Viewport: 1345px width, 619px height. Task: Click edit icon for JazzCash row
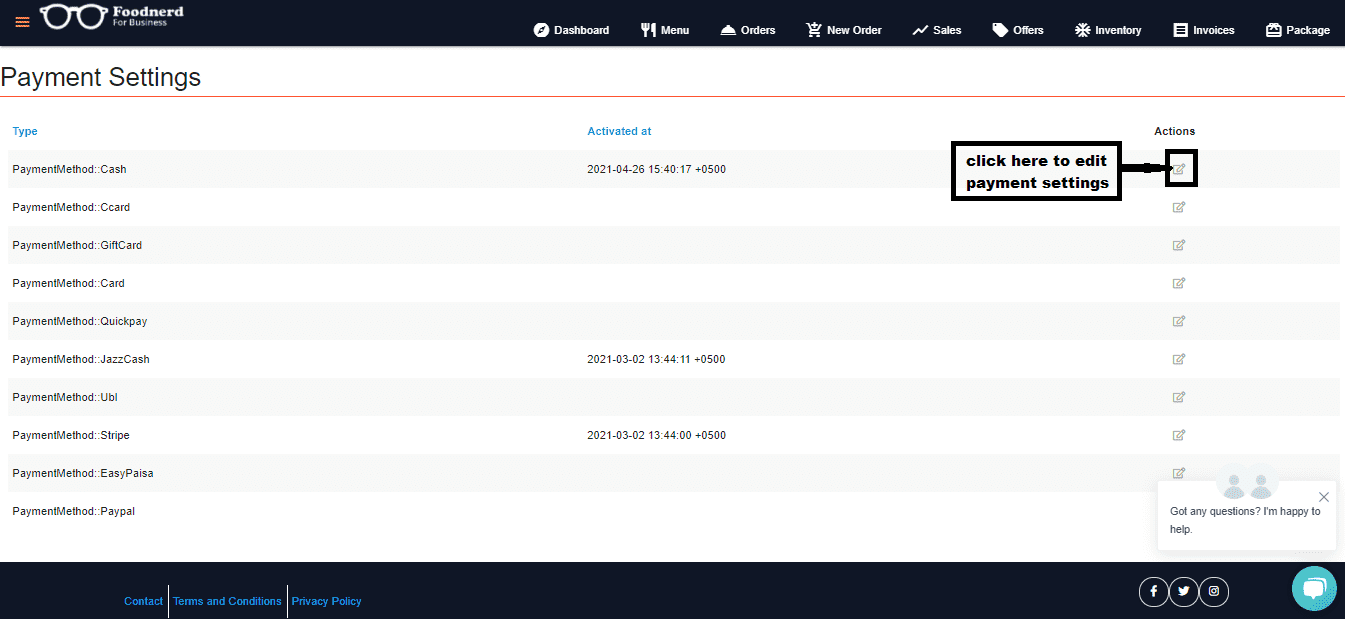point(1179,359)
